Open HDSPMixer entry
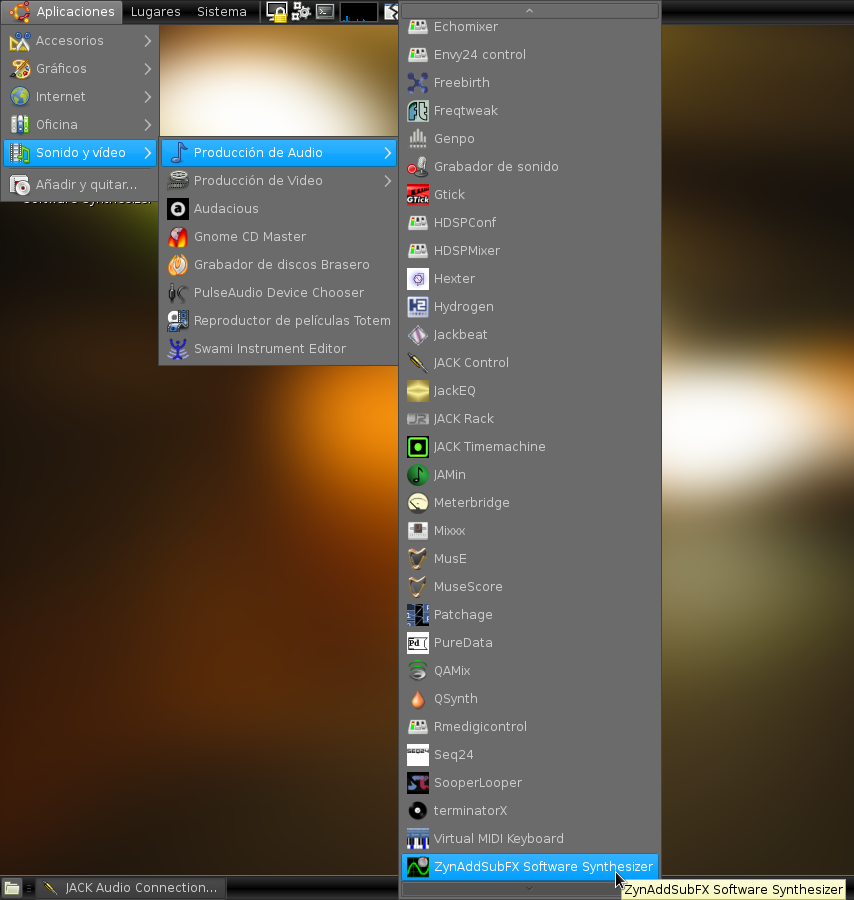 coord(530,251)
